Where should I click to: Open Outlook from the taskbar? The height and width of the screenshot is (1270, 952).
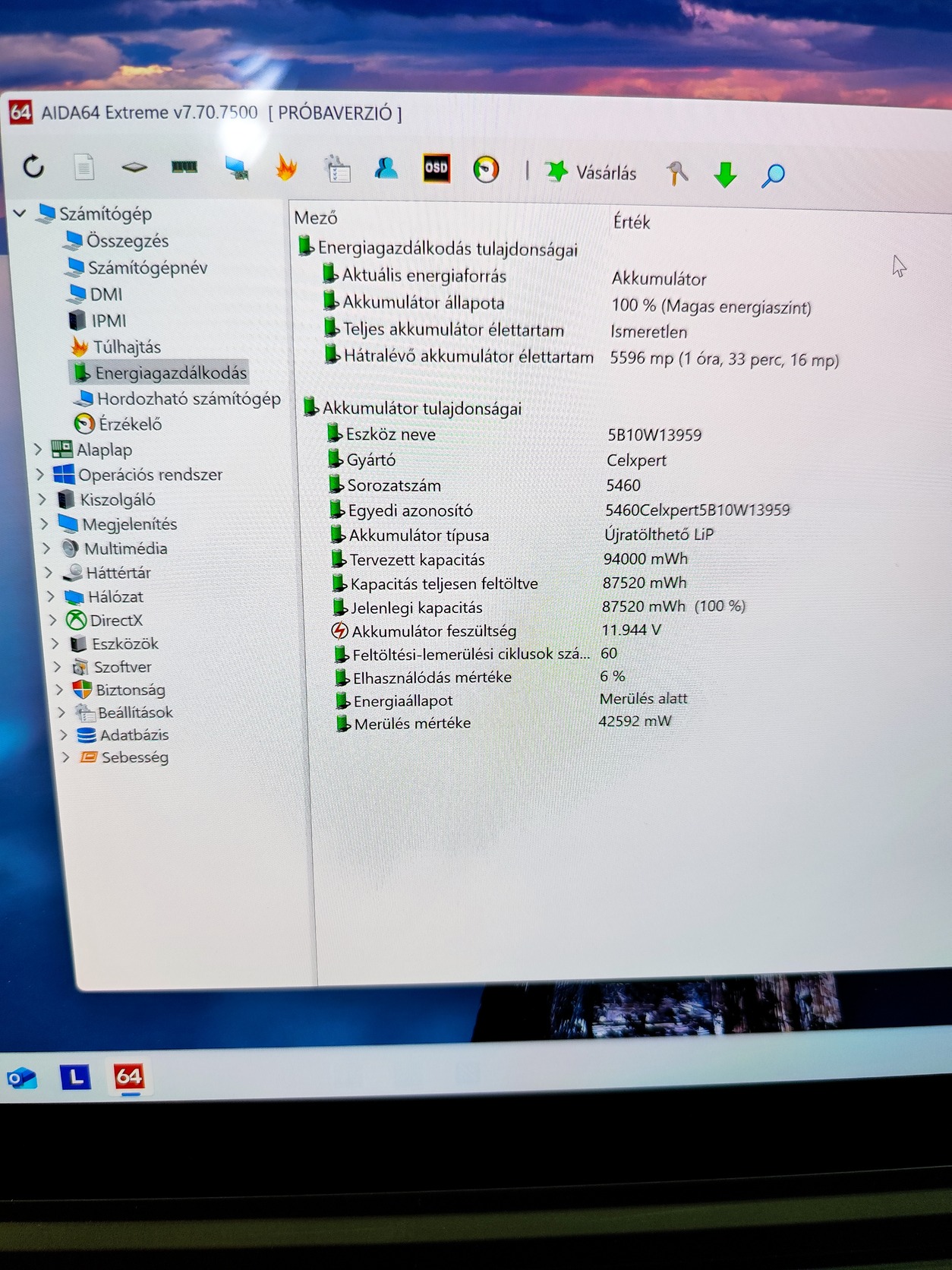tap(22, 1078)
